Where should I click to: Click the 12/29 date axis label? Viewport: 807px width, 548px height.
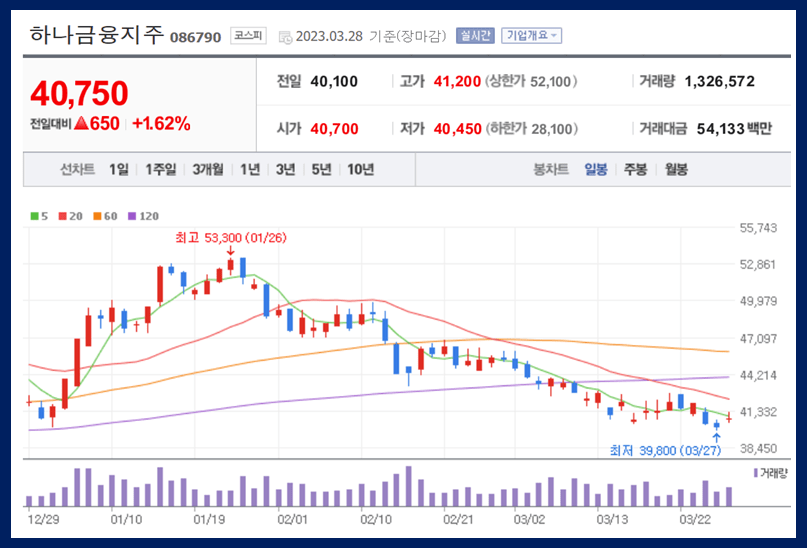[43, 519]
